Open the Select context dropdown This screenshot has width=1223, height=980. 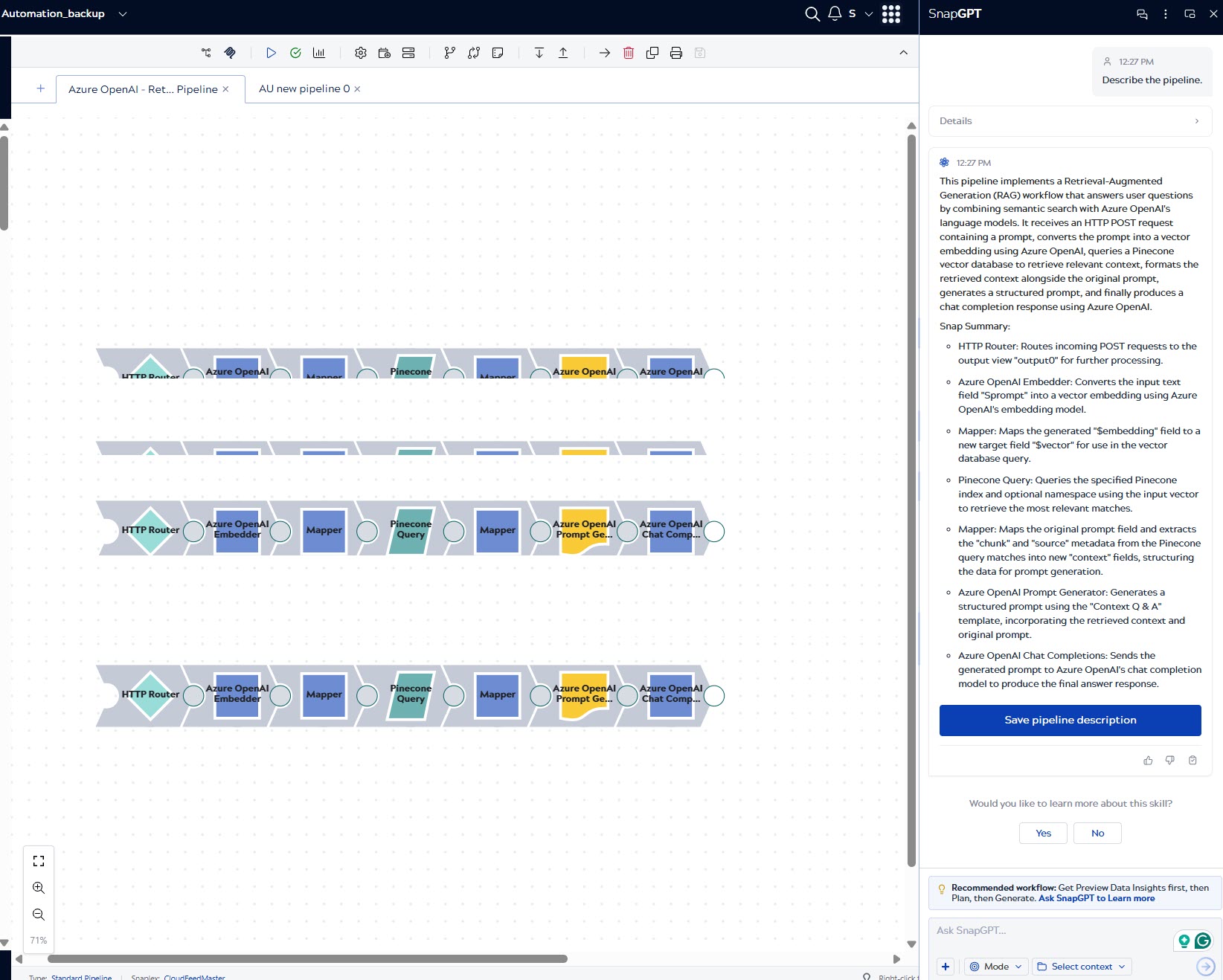point(1081,967)
